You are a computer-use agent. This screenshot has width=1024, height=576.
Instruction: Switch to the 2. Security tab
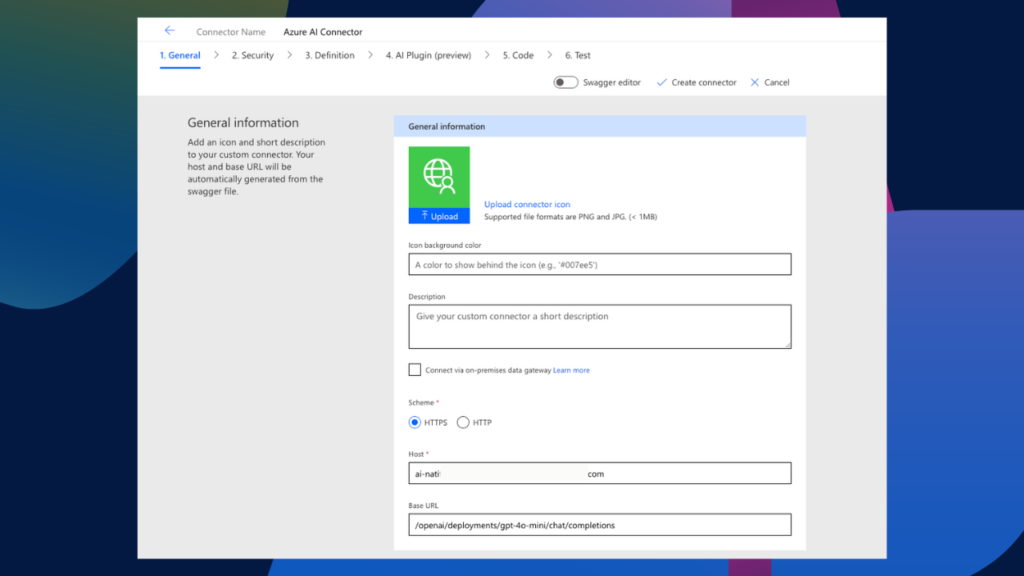pyautogui.click(x=252, y=55)
